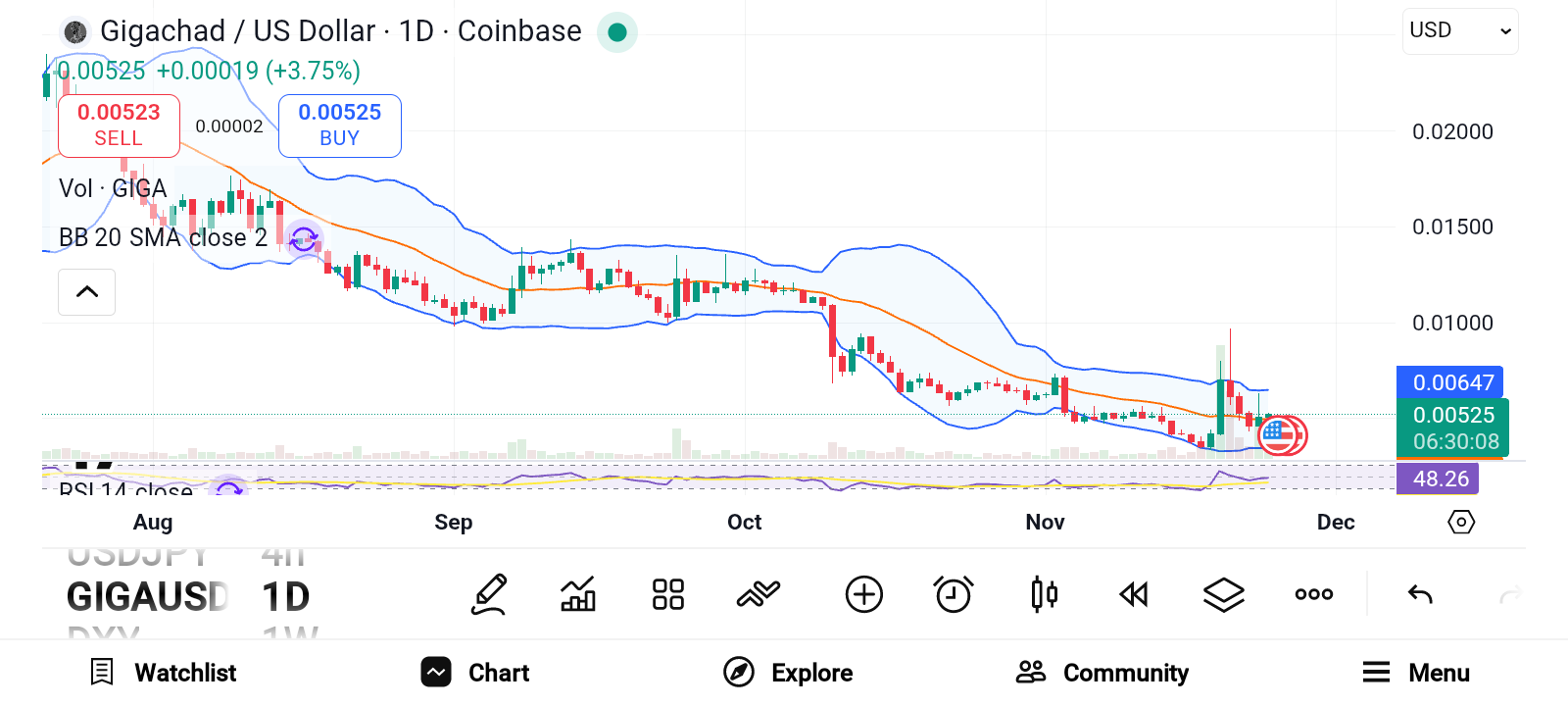The width and height of the screenshot is (1568, 706).
Task: Click the plus circle add icon
Action: (x=863, y=594)
